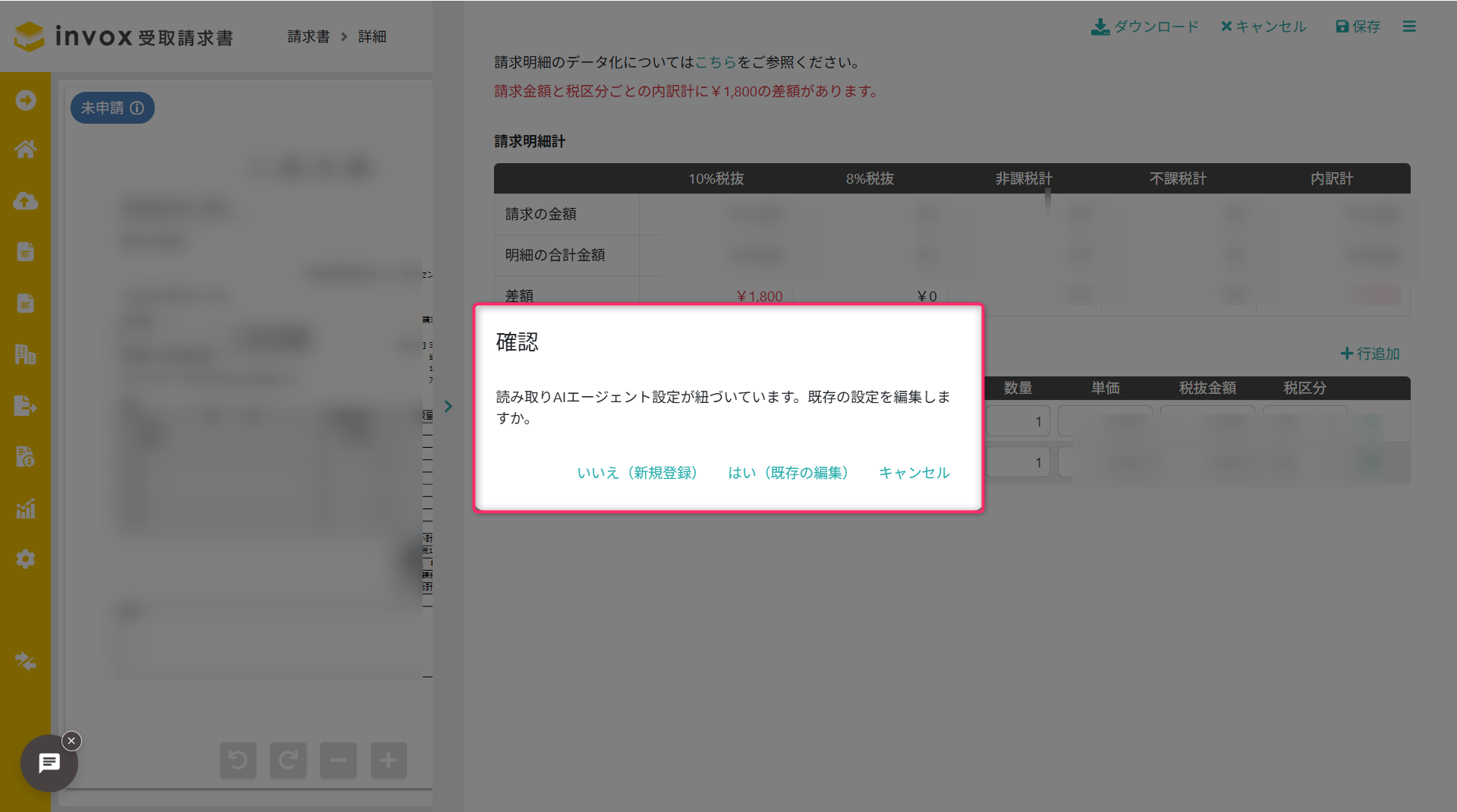This screenshot has width=1457, height=812.
Task: Click the circled arrow sidebar icon
Action: [x=26, y=100]
